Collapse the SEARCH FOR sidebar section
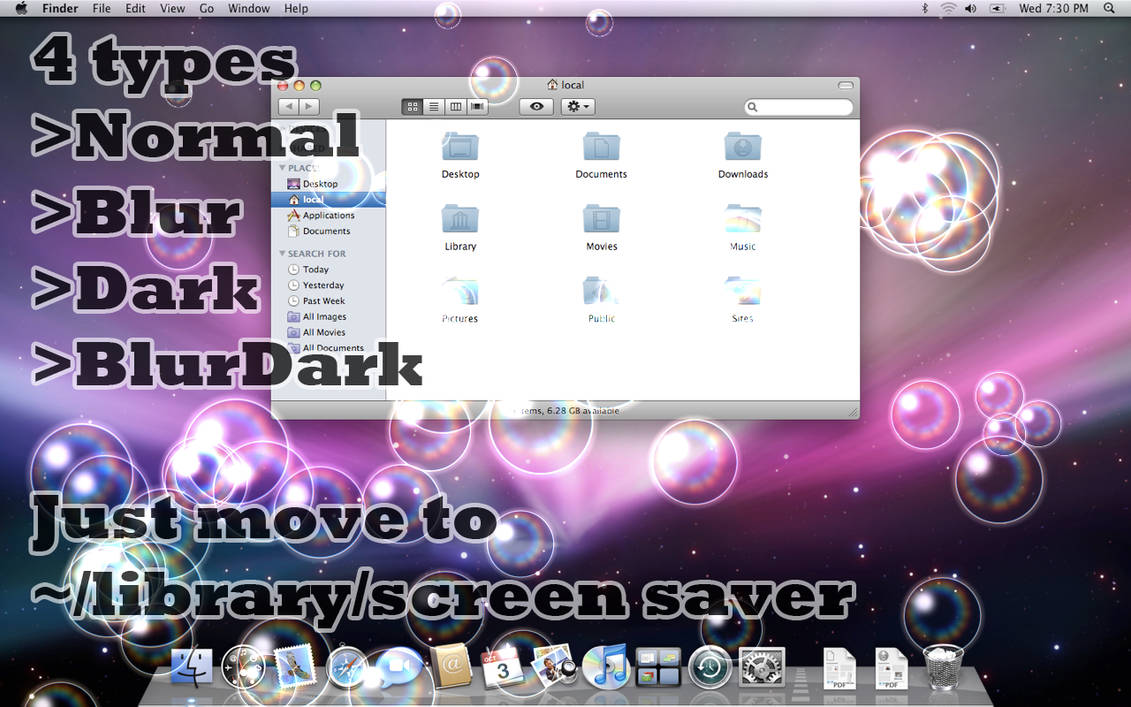This screenshot has width=1131, height=707. pyautogui.click(x=282, y=253)
